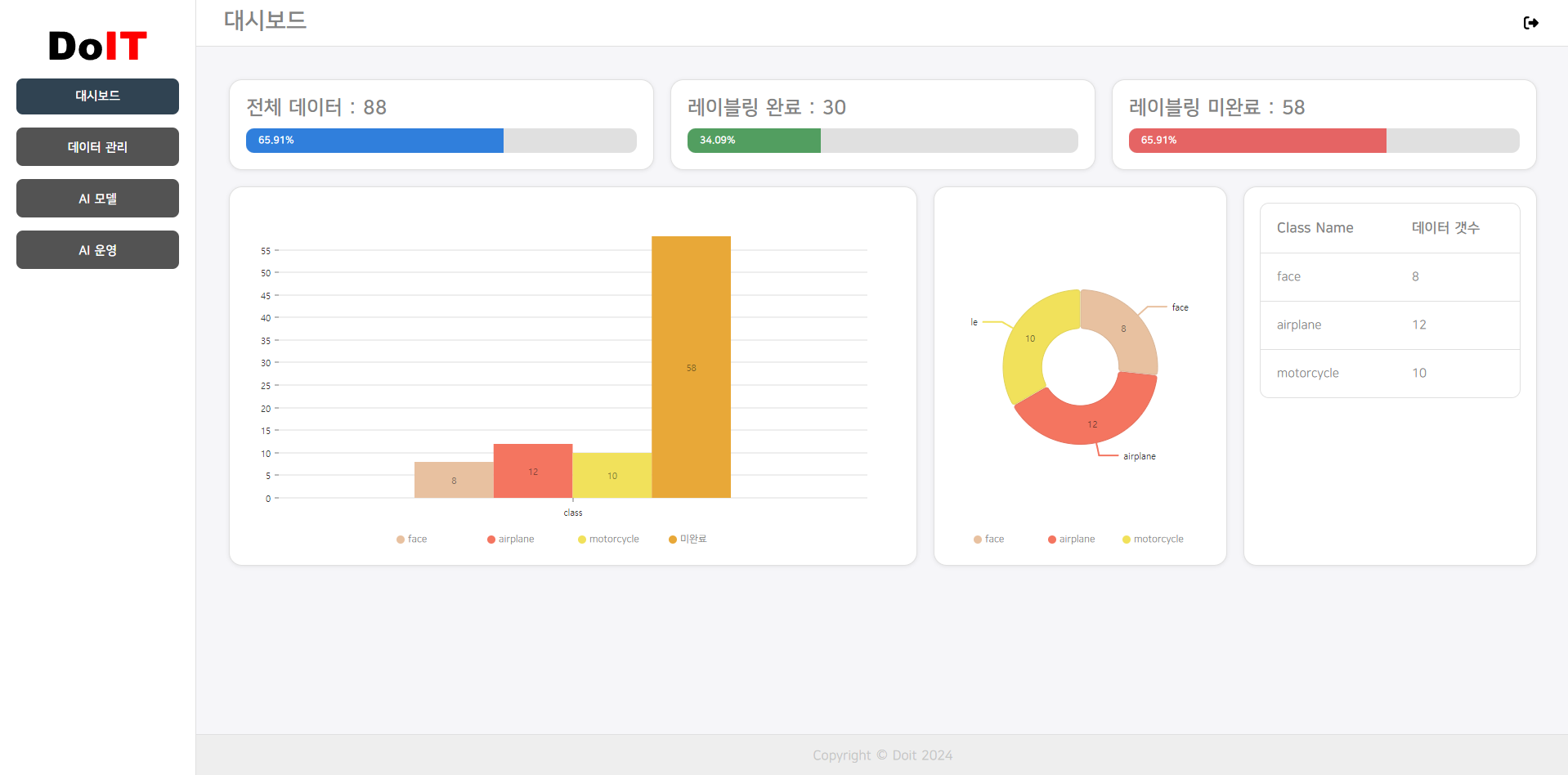Click the 레이블링 미완료 : 58 heading
The width and height of the screenshot is (1568, 775).
click(x=1216, y=107)
